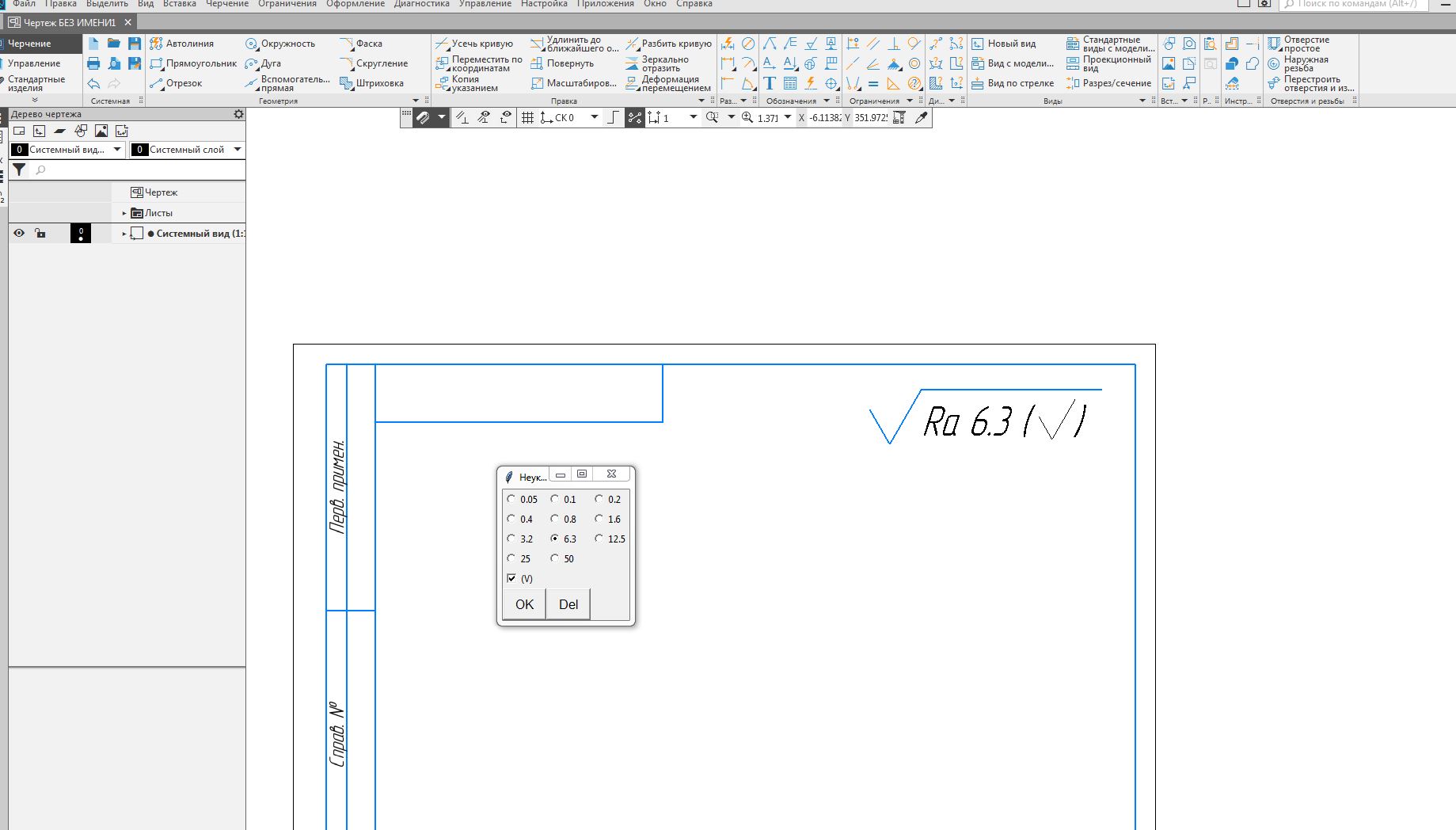The image size is (1456, 830).
Task: Click the Del button in the dialog
Action: coord(568,604)
